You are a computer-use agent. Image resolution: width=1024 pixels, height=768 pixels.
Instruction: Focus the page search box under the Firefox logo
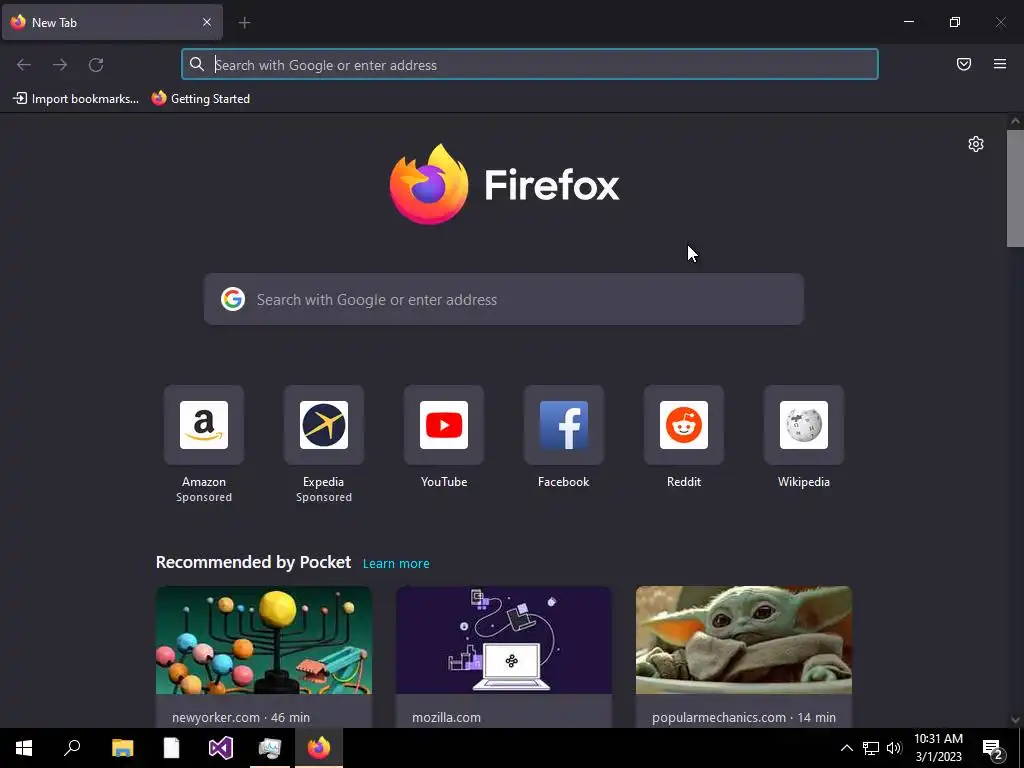point(504,299)
